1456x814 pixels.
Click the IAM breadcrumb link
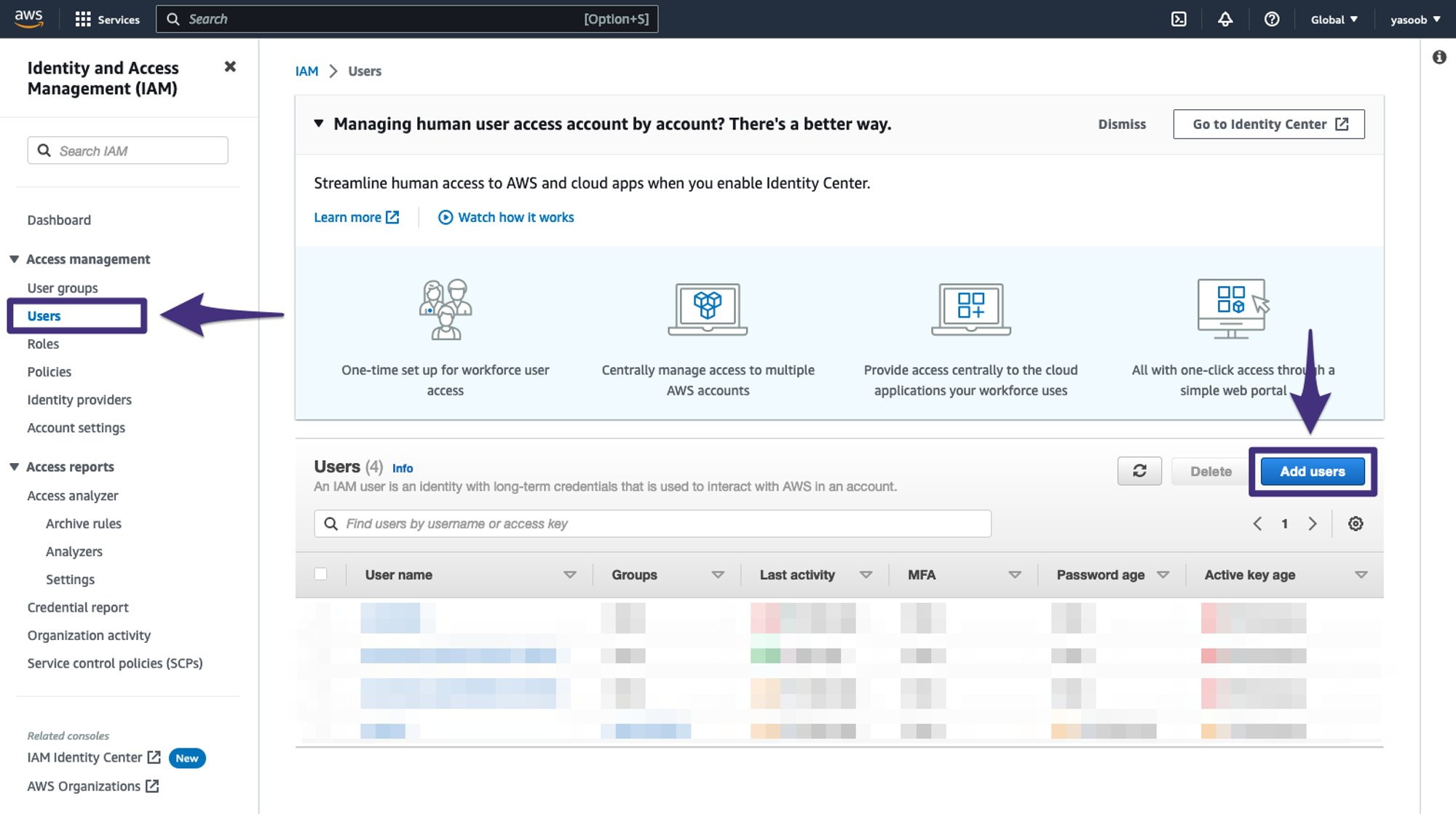306,71
